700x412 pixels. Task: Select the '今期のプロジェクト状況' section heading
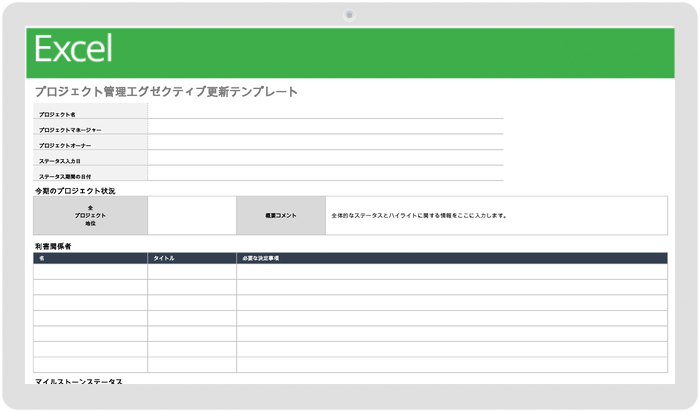(75, 191)
